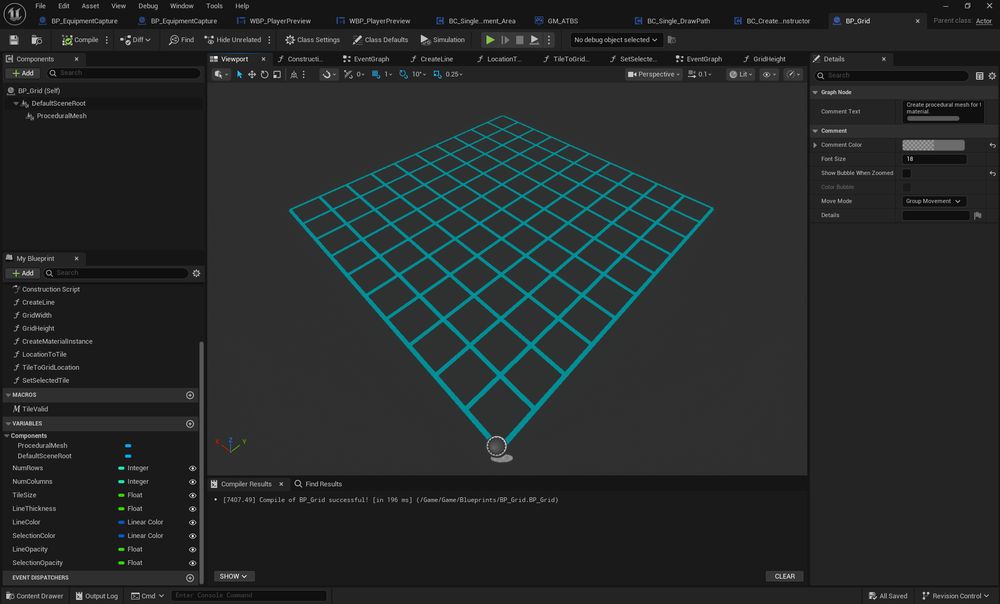Screen dimensions: 1000x604
Task: Click the Comment Color swatch
Action: click(933, 145)
